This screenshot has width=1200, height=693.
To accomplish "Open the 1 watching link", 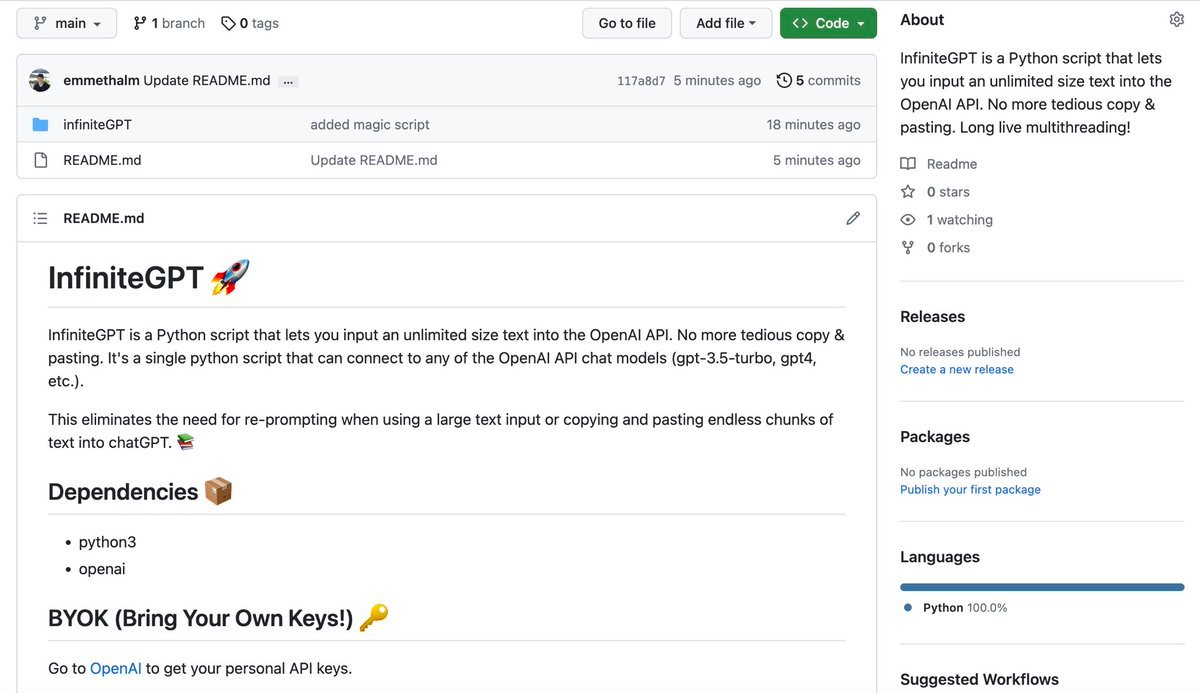I will tap(960, 220).
